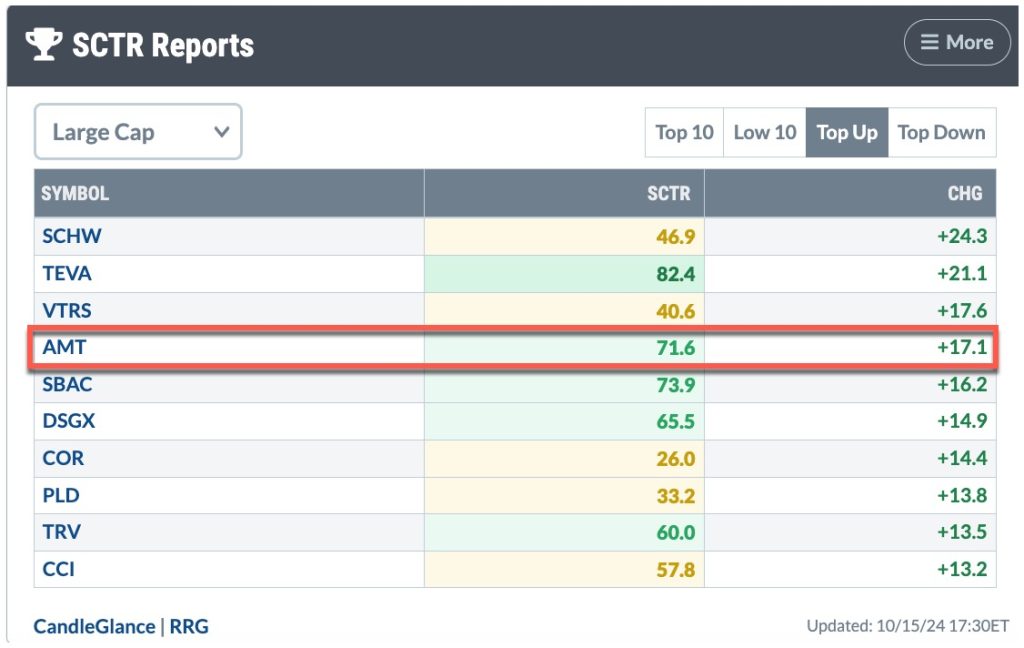Image resolution: width=1024 pixels, height=648 pixels.
Task: Sort by the CHG column header
Action: point(964,193)
